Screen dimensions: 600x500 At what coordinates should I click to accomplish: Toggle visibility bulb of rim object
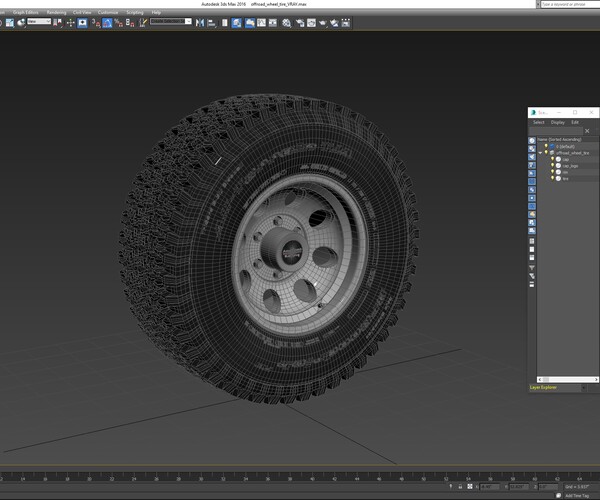(552, 172)
